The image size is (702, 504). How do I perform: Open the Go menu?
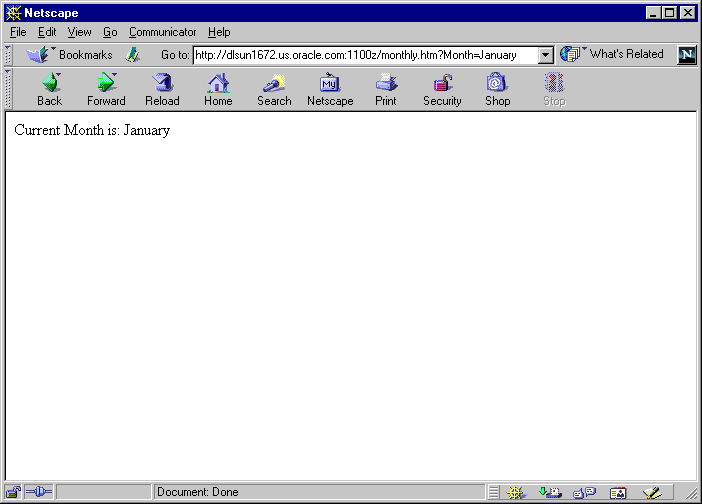(x=110, y=32)
